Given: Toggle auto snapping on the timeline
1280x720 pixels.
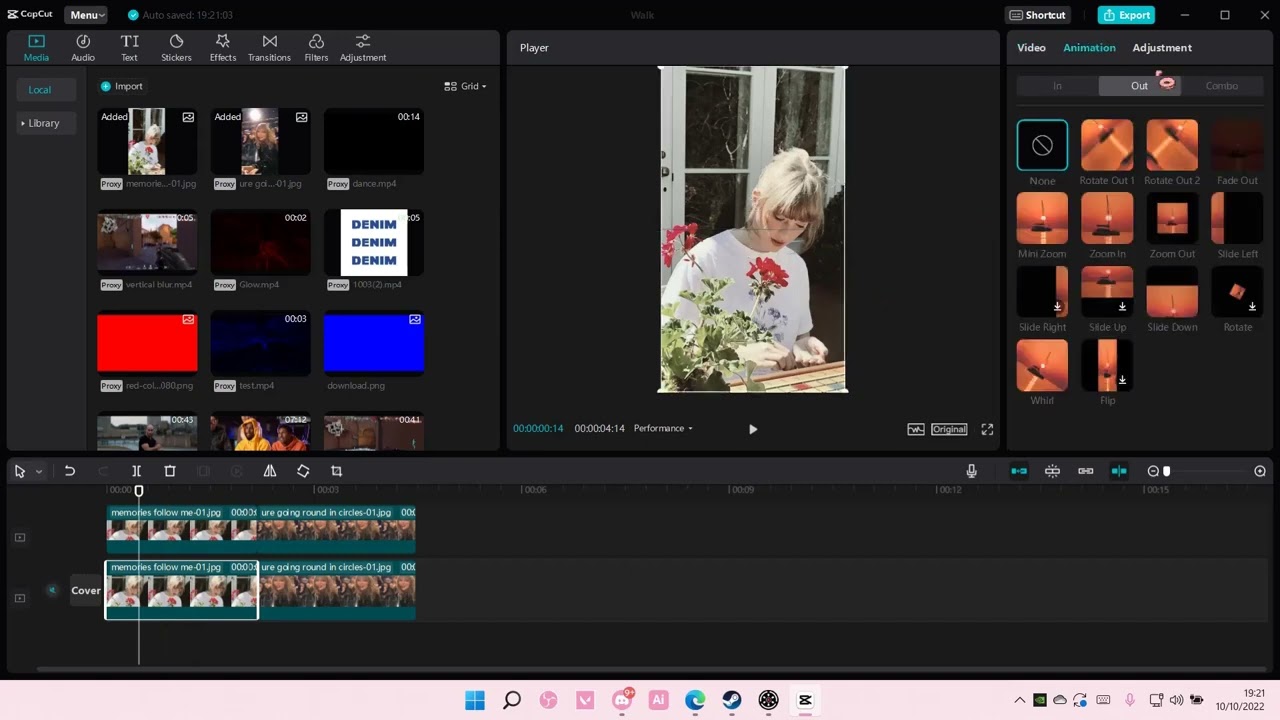Looking at the screenshot, I should pos(1052,471).
